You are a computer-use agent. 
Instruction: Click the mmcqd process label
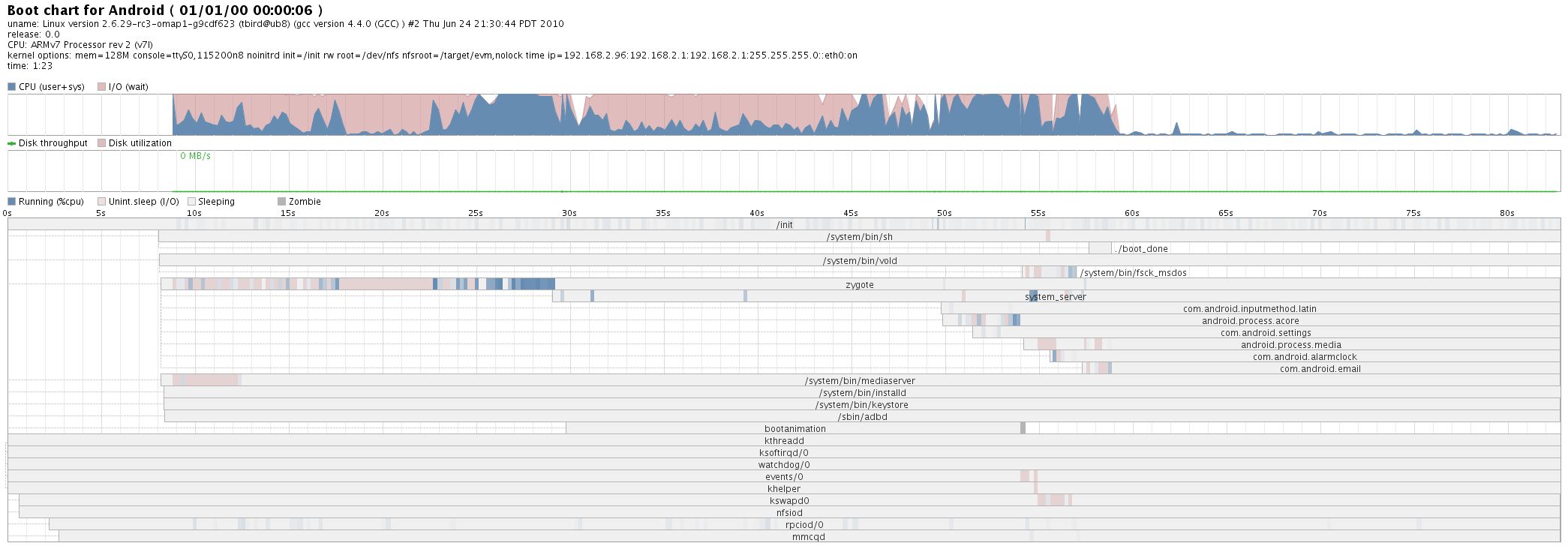(809, 537)
